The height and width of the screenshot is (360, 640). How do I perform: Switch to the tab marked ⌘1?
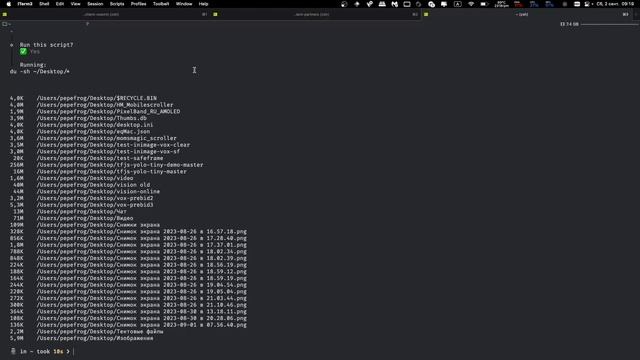105,14
